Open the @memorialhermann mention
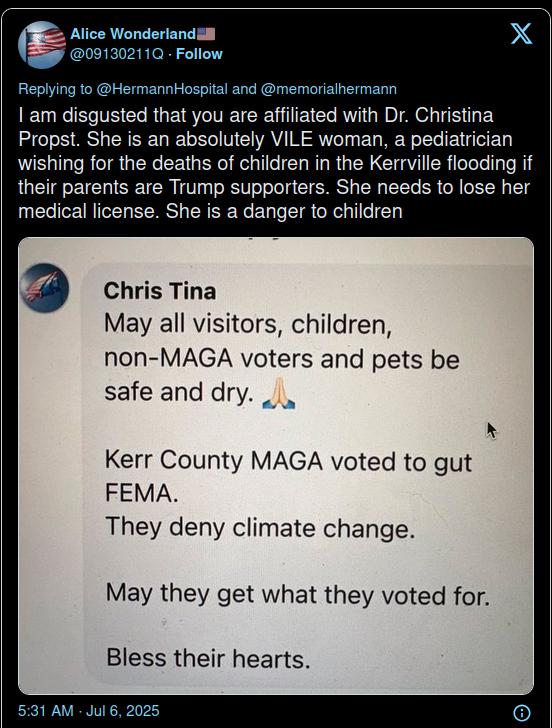 pyautogui.click(x=329, y=89)
